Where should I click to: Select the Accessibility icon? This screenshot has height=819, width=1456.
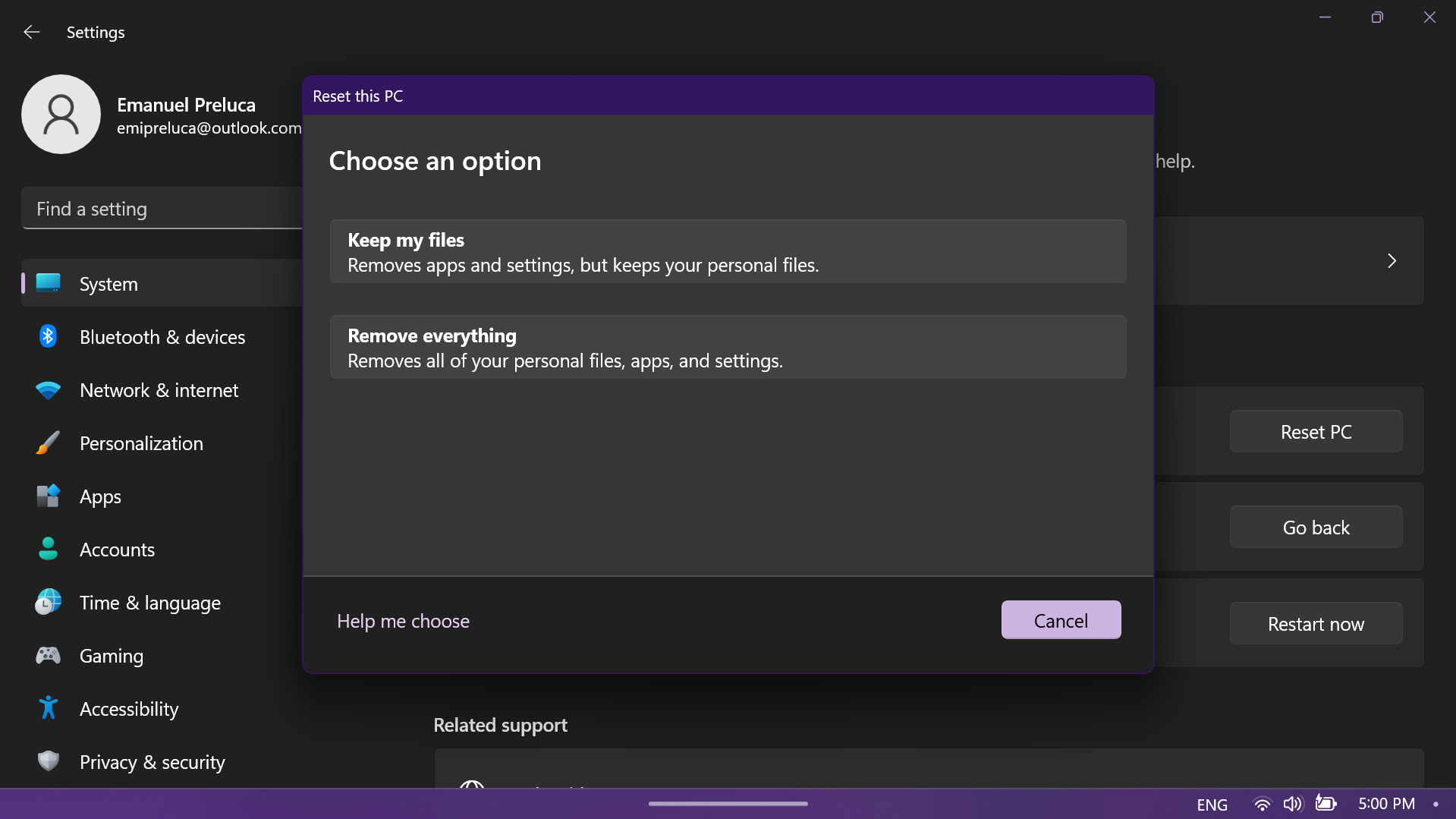coord(48,707)
